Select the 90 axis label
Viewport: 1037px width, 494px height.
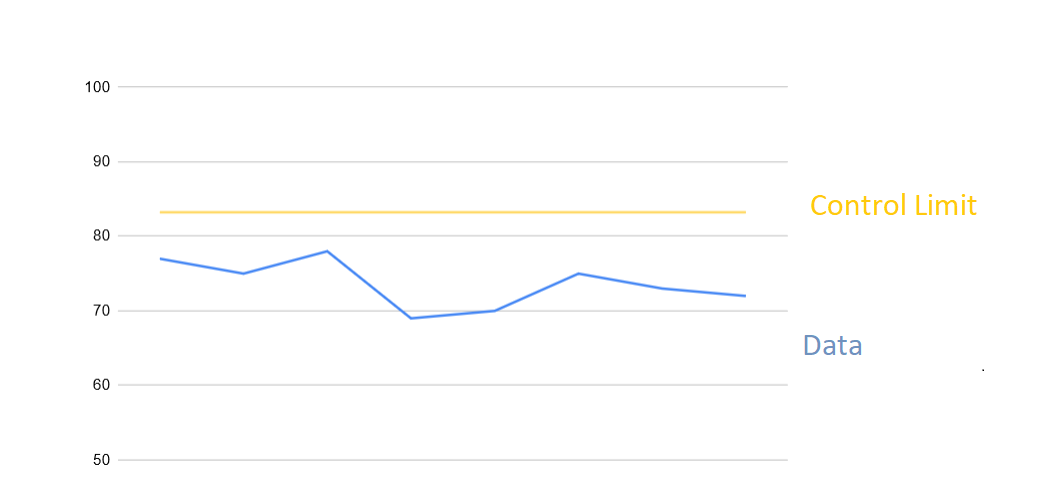point(101,161)
